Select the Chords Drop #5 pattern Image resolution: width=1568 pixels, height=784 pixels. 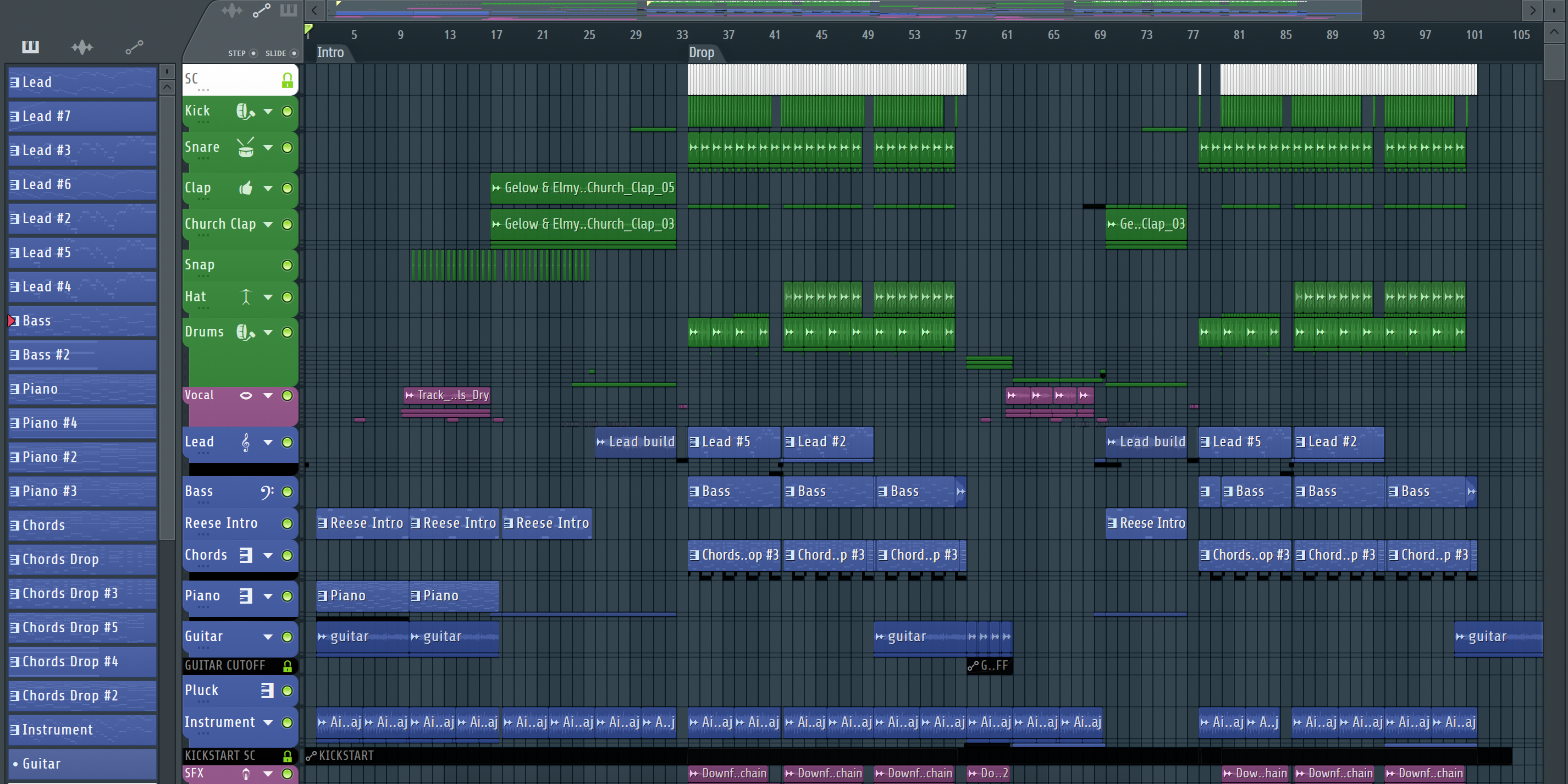point(82,627)
